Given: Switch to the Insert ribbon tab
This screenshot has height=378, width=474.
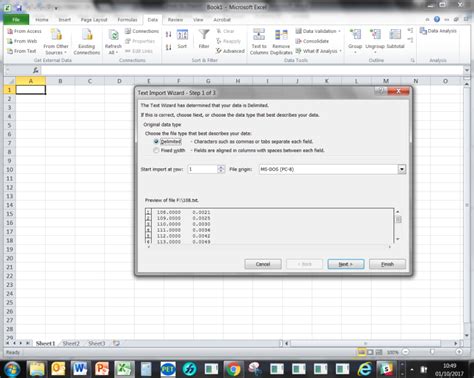Looking at the screenshot, I should click(65, 20).
